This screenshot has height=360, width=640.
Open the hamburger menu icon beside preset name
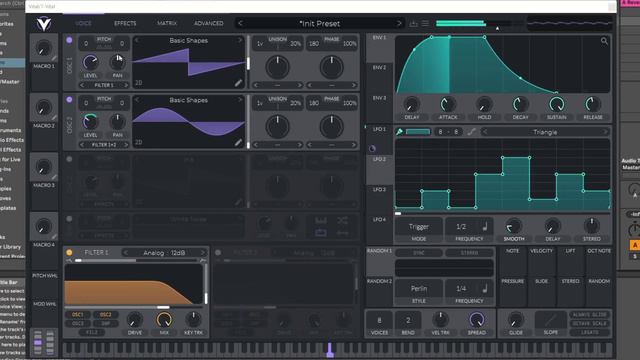pos(425,24)
